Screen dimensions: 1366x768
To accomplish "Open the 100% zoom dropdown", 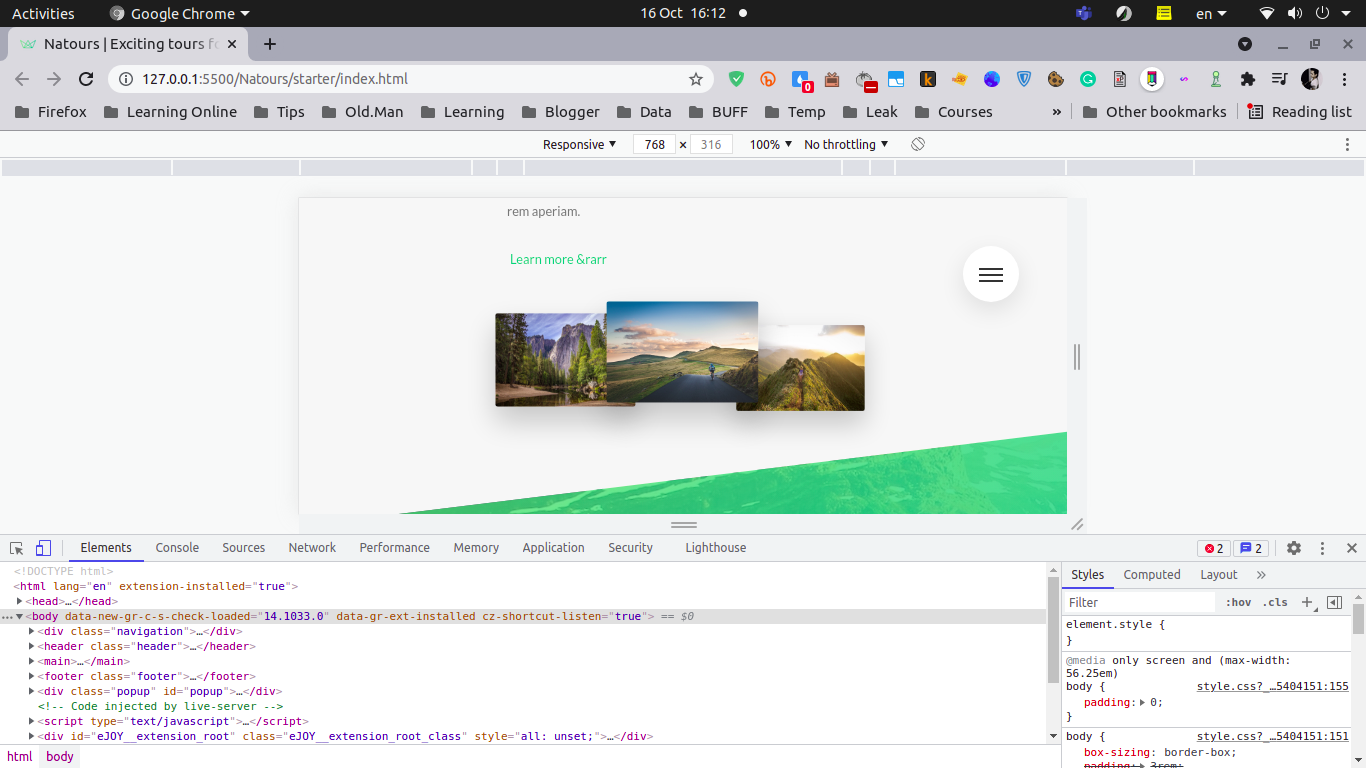I will (771, 144).
